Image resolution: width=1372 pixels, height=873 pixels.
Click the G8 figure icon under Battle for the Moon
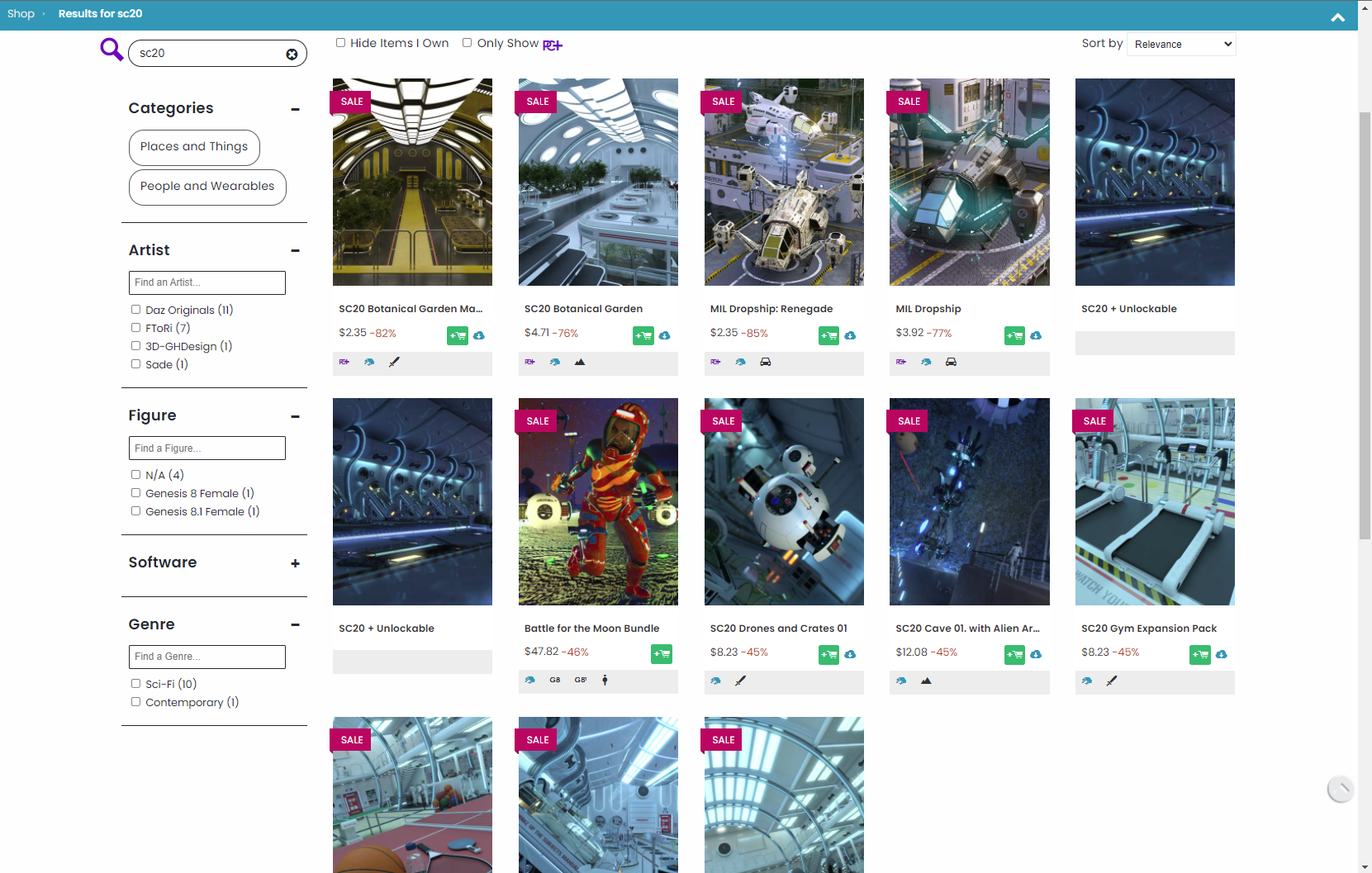(x=555, y=680)
